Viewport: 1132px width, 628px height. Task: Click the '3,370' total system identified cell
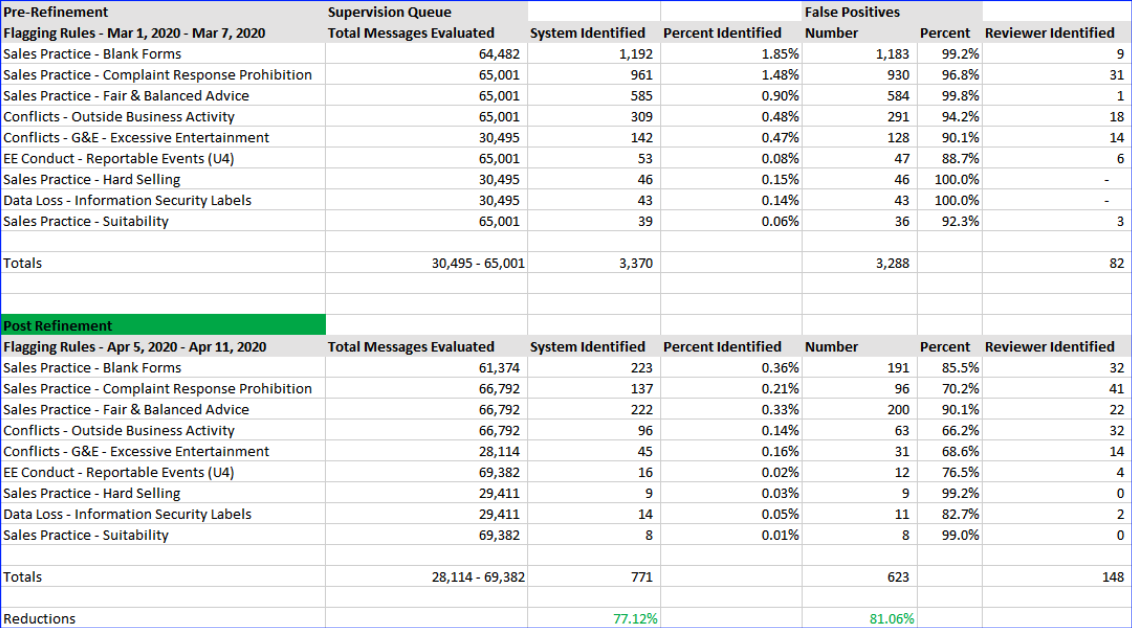click(x=593, y=263)
